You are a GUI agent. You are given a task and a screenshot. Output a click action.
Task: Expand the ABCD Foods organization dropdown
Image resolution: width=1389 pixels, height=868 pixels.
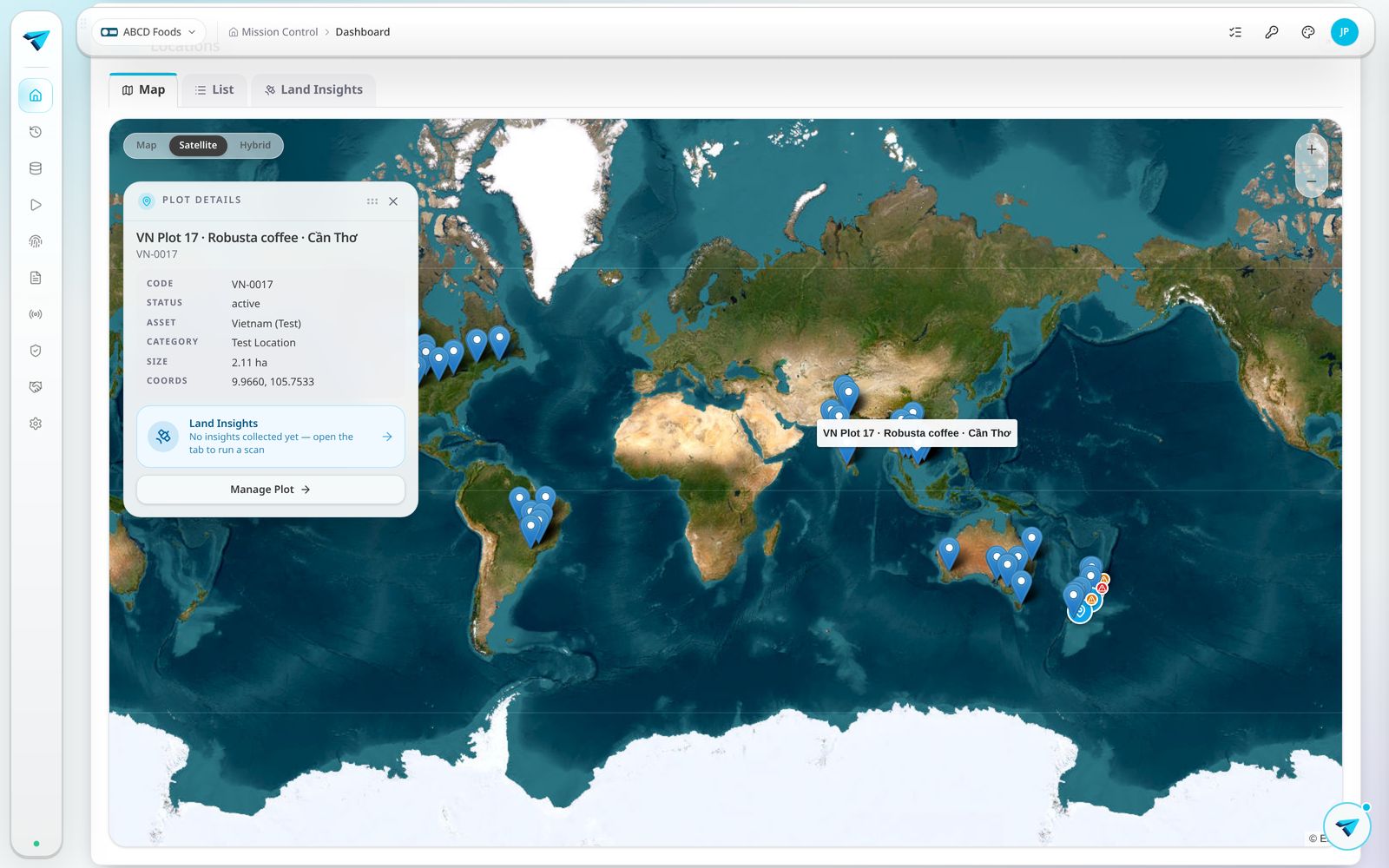point(148,32)
